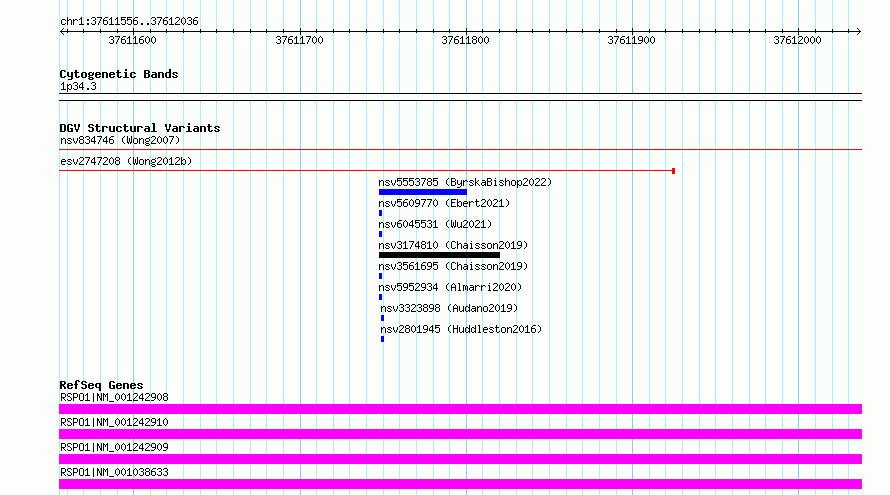
Task: Select the nsv3174810 (Chaisson2019) variant label
Action: [453, 245]
